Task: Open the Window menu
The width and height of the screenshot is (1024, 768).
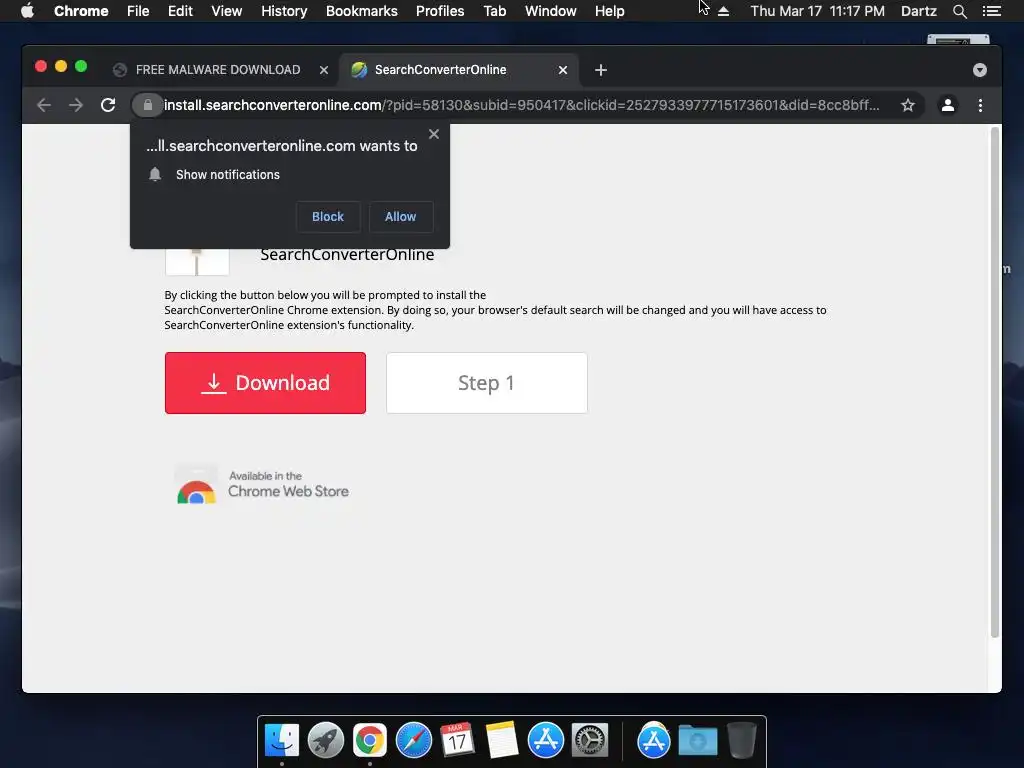Action: pos(551,11)
